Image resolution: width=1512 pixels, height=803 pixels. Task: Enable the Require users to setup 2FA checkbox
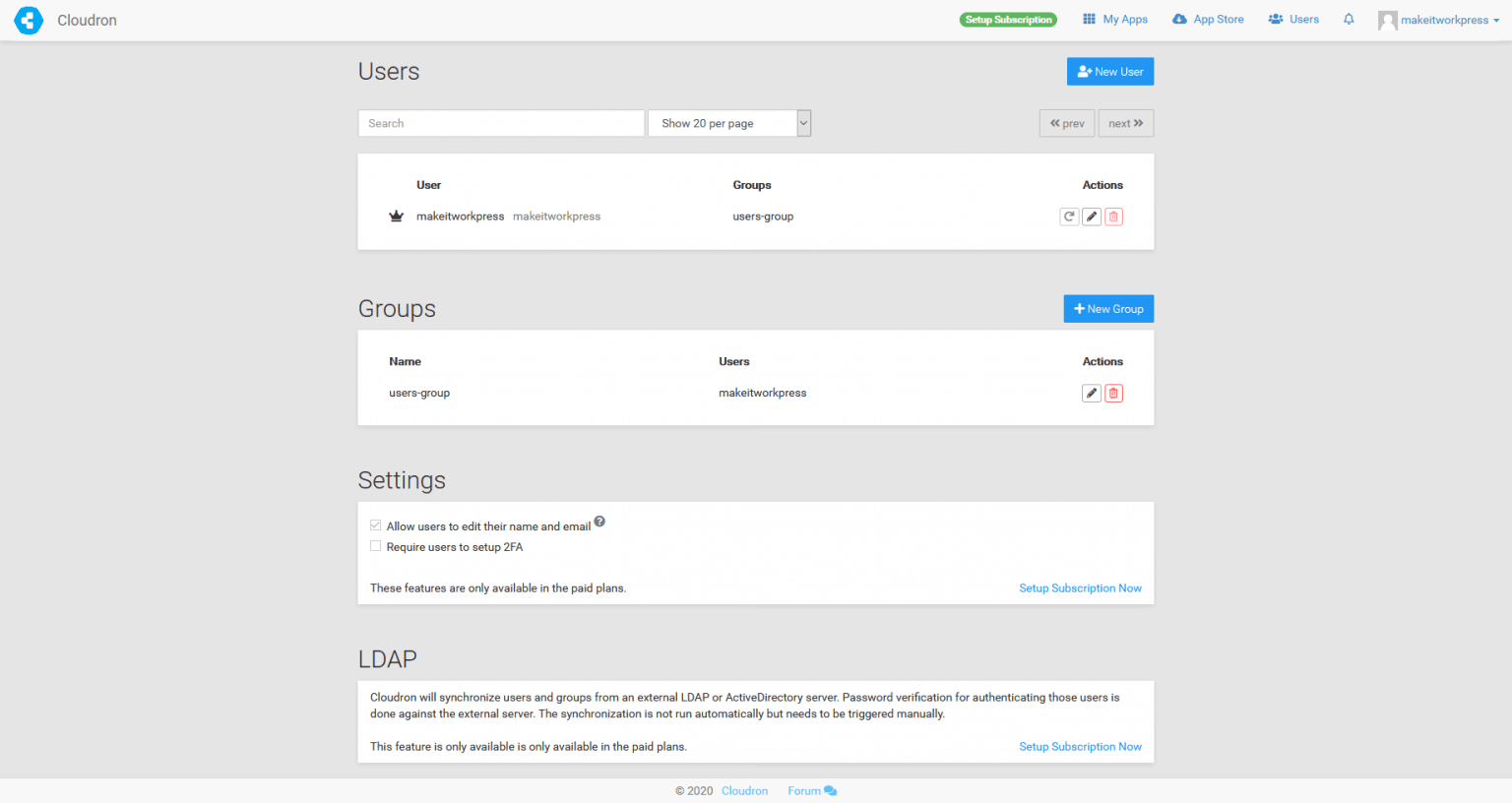(x=375, y=545)
